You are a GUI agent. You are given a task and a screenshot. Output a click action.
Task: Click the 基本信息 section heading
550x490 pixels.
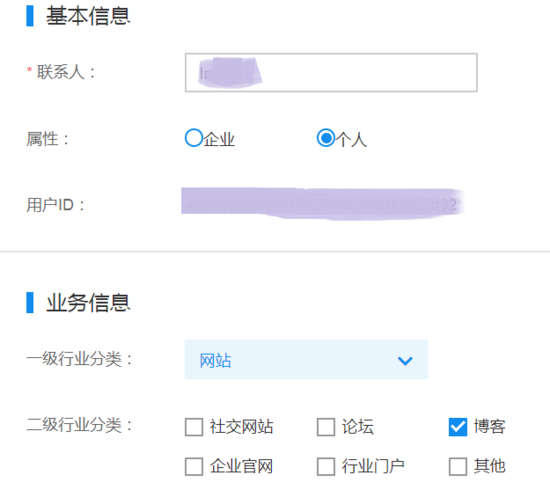tap(88, 16)
